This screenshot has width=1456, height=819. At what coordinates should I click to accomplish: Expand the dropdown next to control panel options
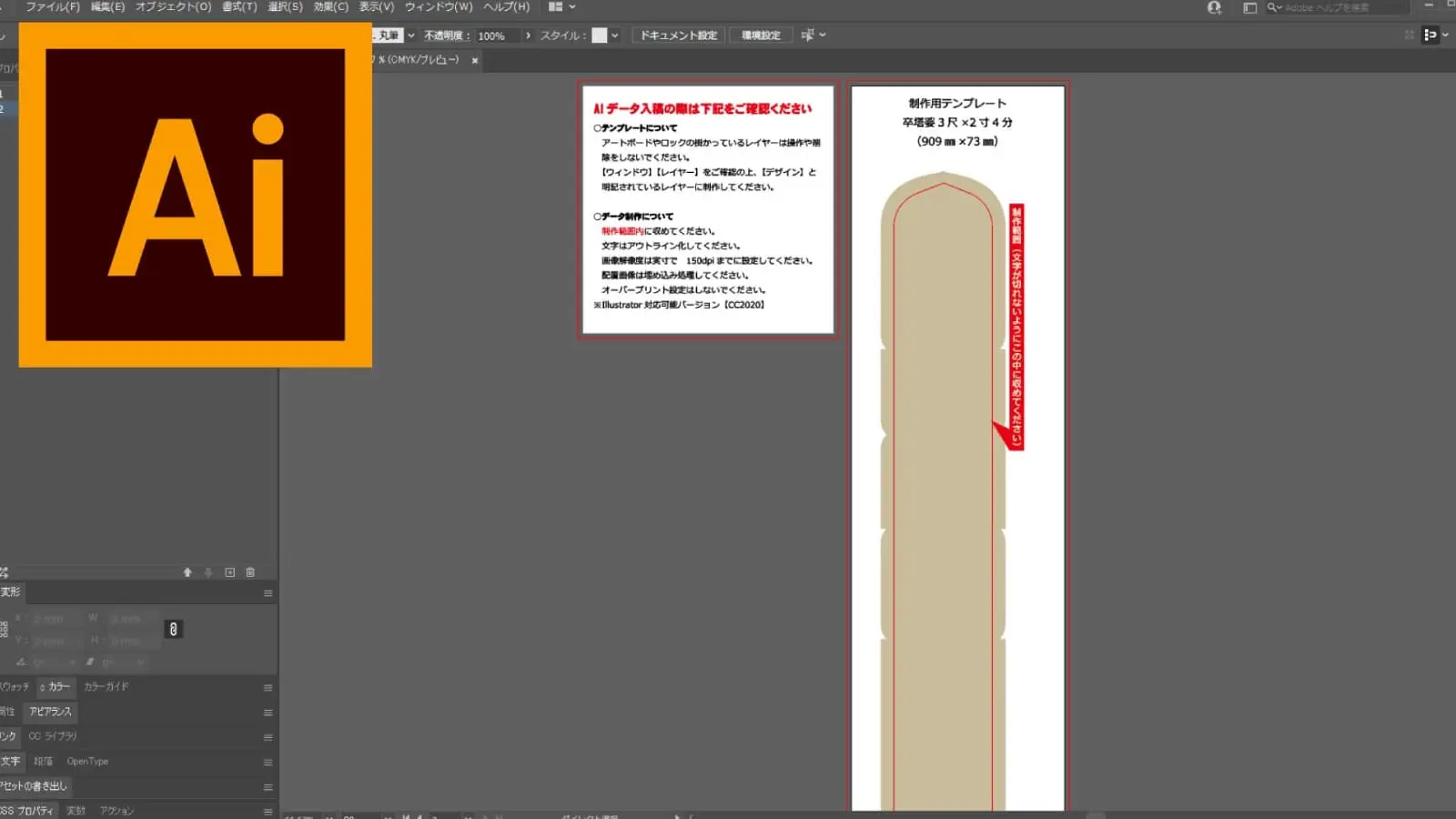tap(1445, 35)
